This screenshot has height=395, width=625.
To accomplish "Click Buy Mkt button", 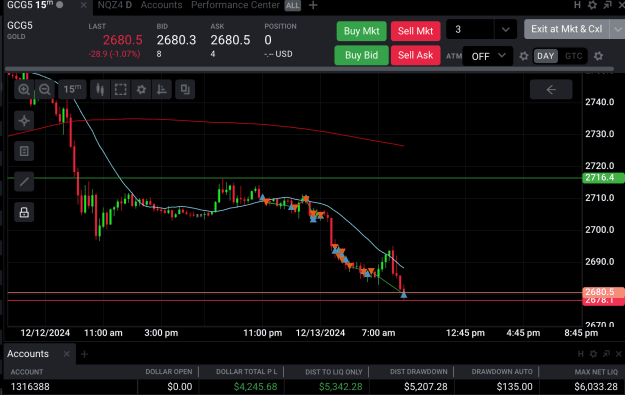I will coord(362,31).
